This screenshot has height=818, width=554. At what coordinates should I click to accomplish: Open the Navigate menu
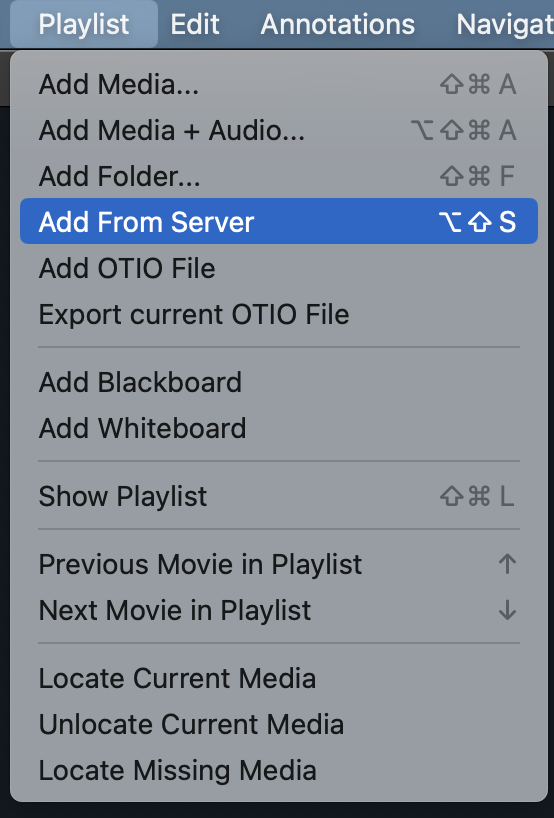pyautogui.click(x=504, y=24)
